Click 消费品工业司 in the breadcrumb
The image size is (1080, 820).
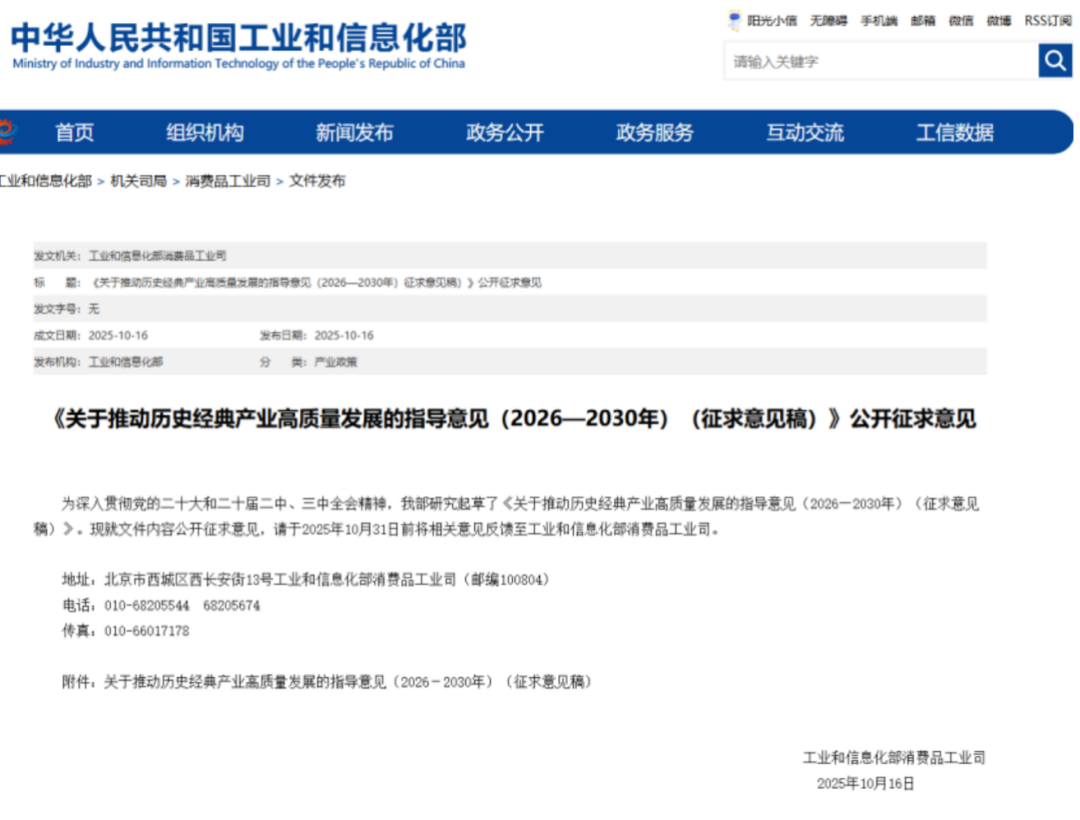[x=228, y=181]
